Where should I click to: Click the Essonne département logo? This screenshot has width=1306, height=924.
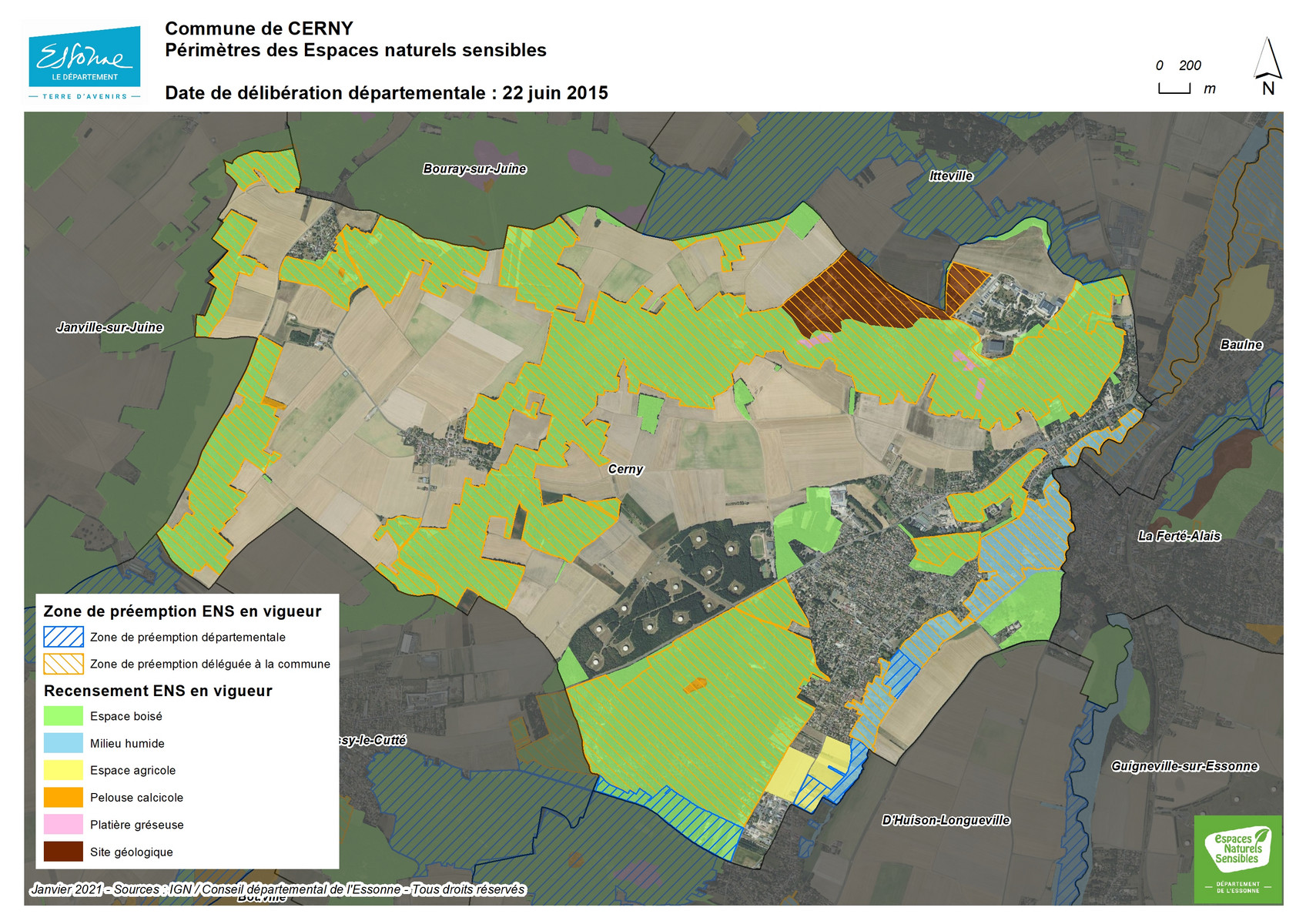pyautogui.click(x=85, y=63)
